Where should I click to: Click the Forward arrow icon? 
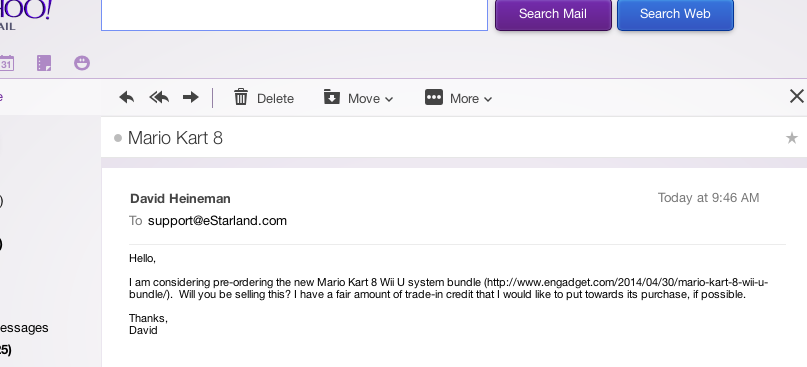point(191,97)
